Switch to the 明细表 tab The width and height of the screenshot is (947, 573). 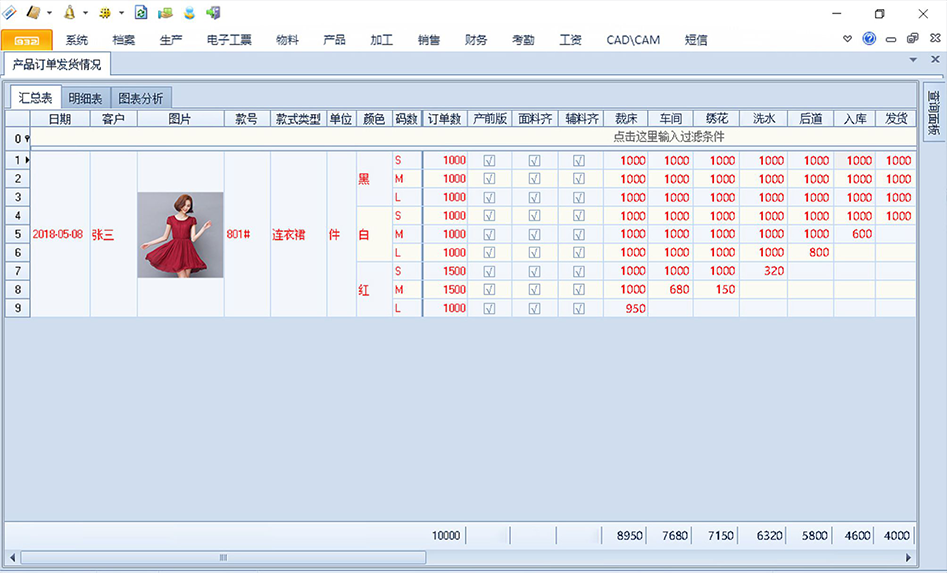tap(85, 98)
